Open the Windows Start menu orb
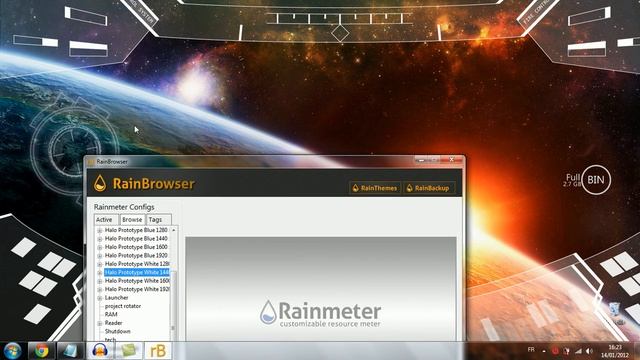Screen dimensions: 640x360 tap(12, 351)
